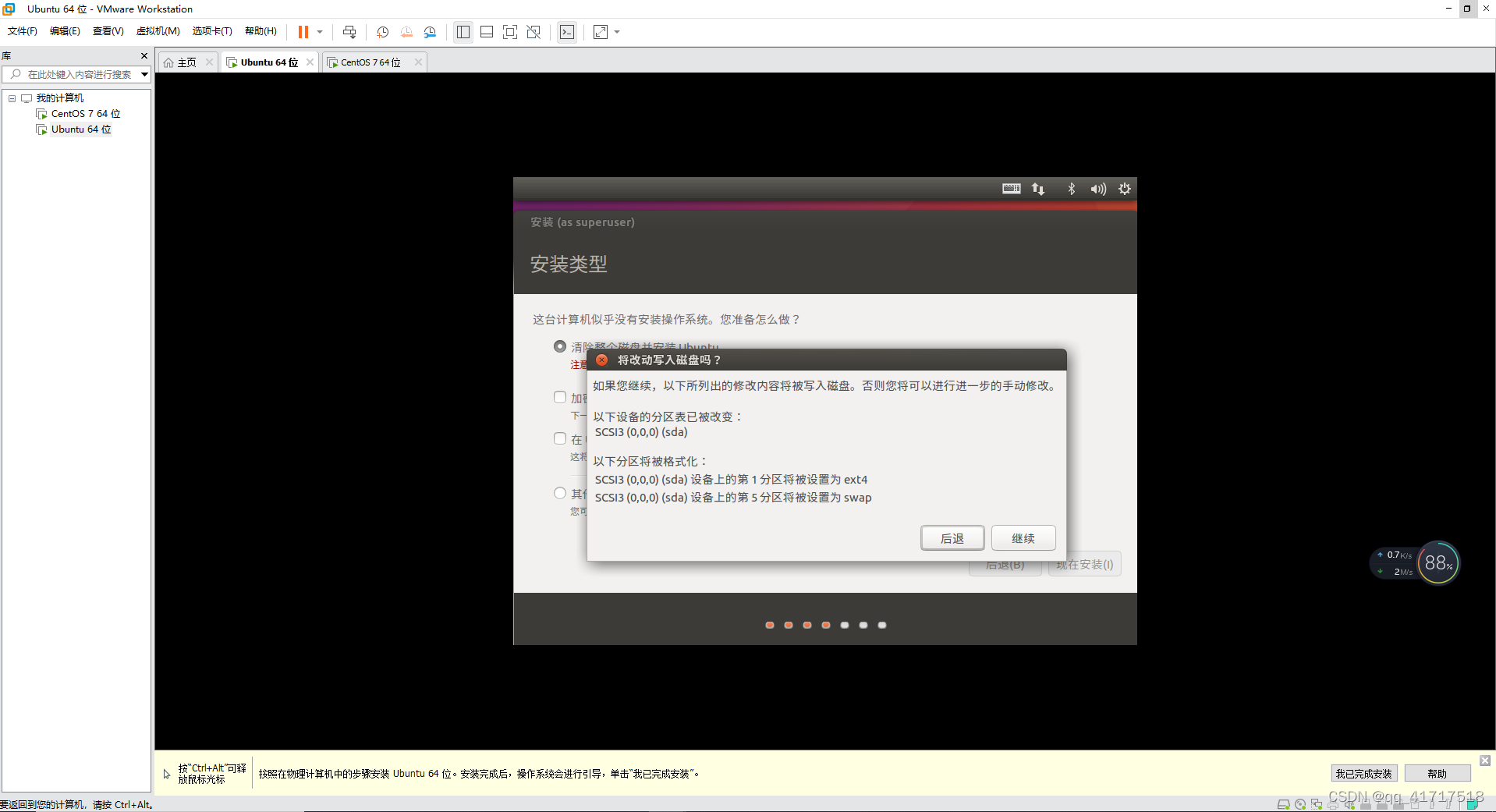Open the Ubuntu sound volume indicator
Screen dimensions: 1496x812
pyautogui.click(x=1098, y=189)
